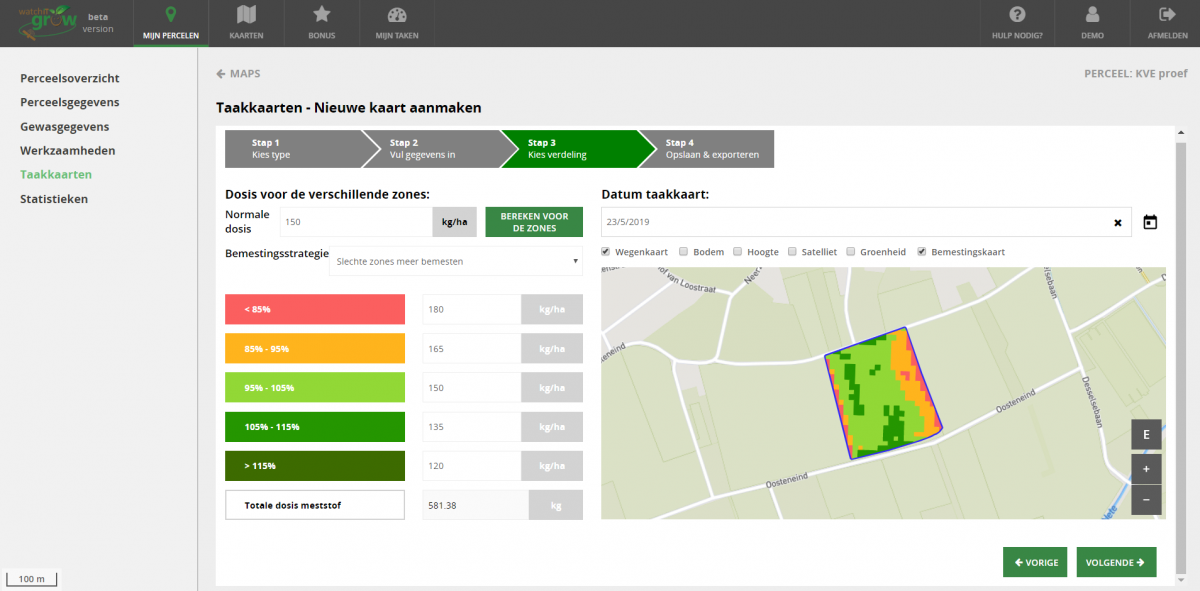The width and height of the screenshot is (1200, 591).
Task: Enable the Satelliet layer checkbox
Action: (x=792, y=252)
